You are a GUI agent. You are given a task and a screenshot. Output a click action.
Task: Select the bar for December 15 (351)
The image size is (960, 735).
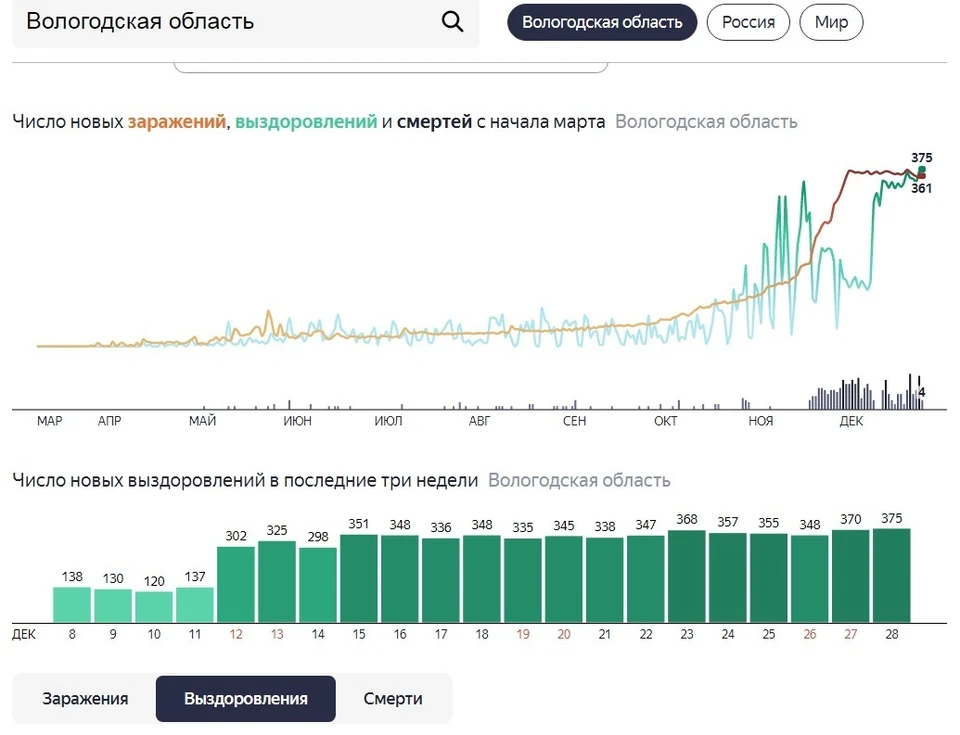359,579
